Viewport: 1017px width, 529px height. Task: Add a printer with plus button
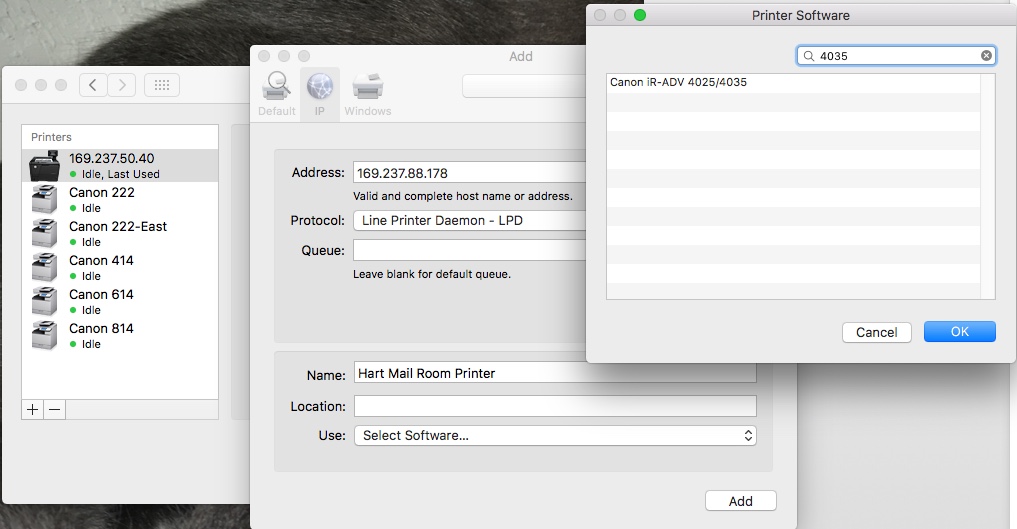[x=32, y=410]
